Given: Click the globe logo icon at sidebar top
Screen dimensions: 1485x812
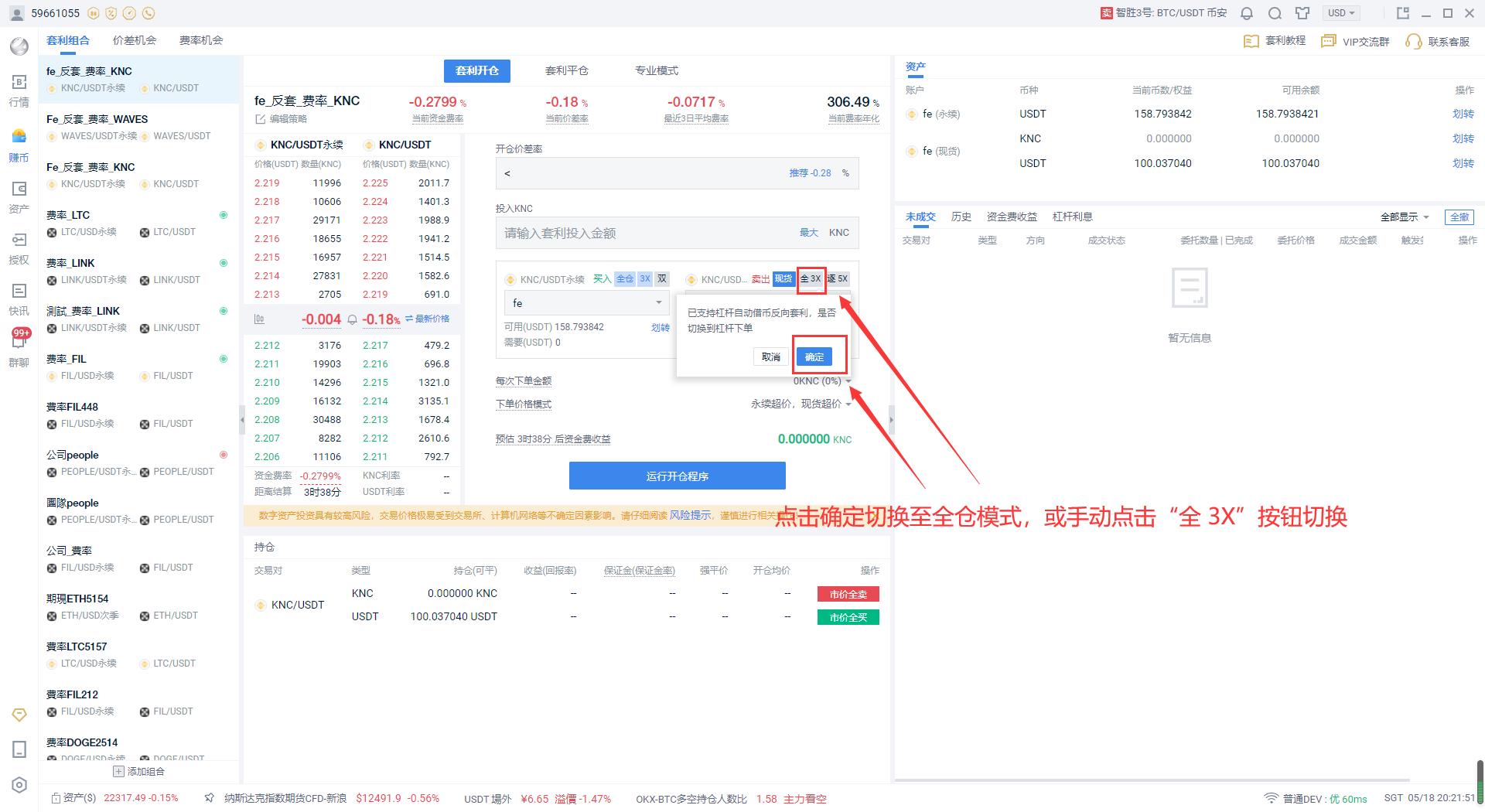Looking at the screenshot, I should [x=19, y=46].
